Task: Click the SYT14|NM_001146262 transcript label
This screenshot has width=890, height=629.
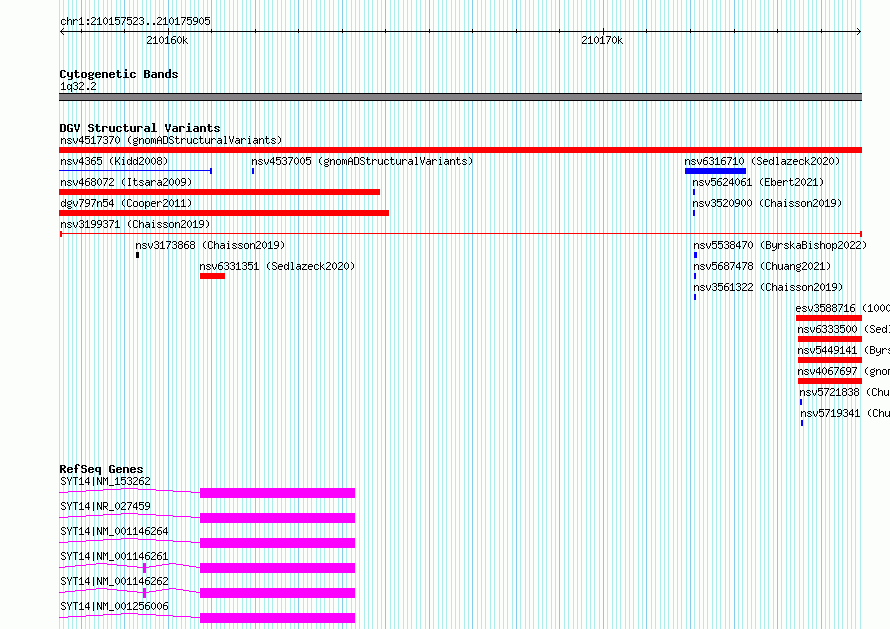Action: (x=114, y=581)
